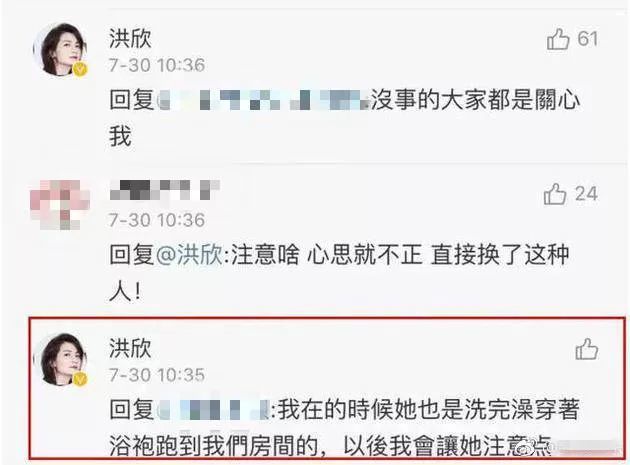Click verified badge on bottom 洪欣 avatar
630x465 pixels.
[x=80, y=379]
